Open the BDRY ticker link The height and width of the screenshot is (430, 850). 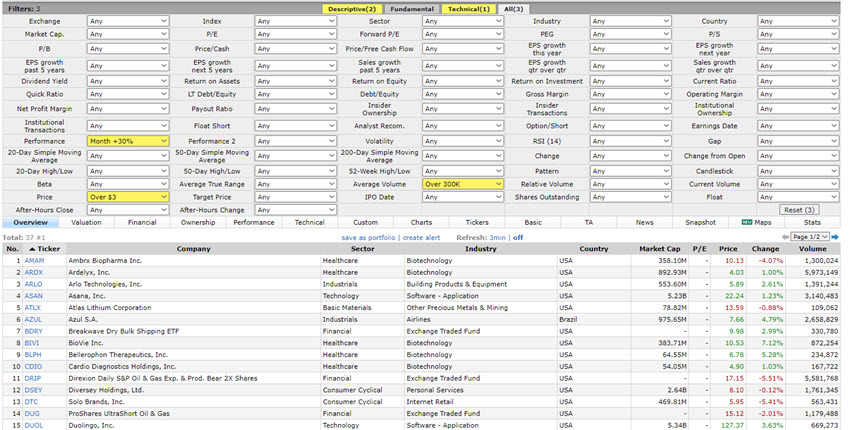(x=34, y=331)
